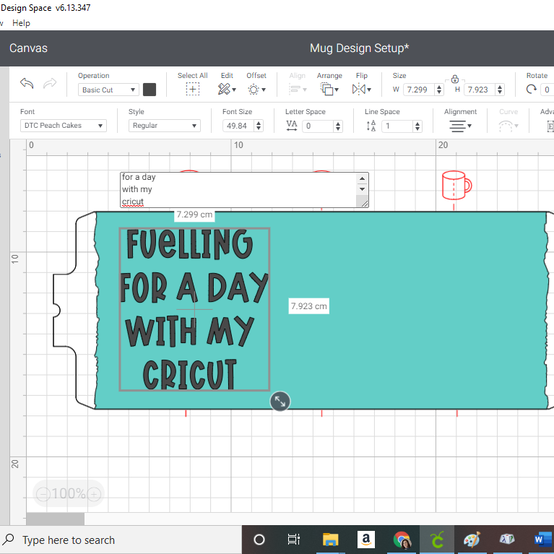Open the Arrange layers tool

(326, 89)
